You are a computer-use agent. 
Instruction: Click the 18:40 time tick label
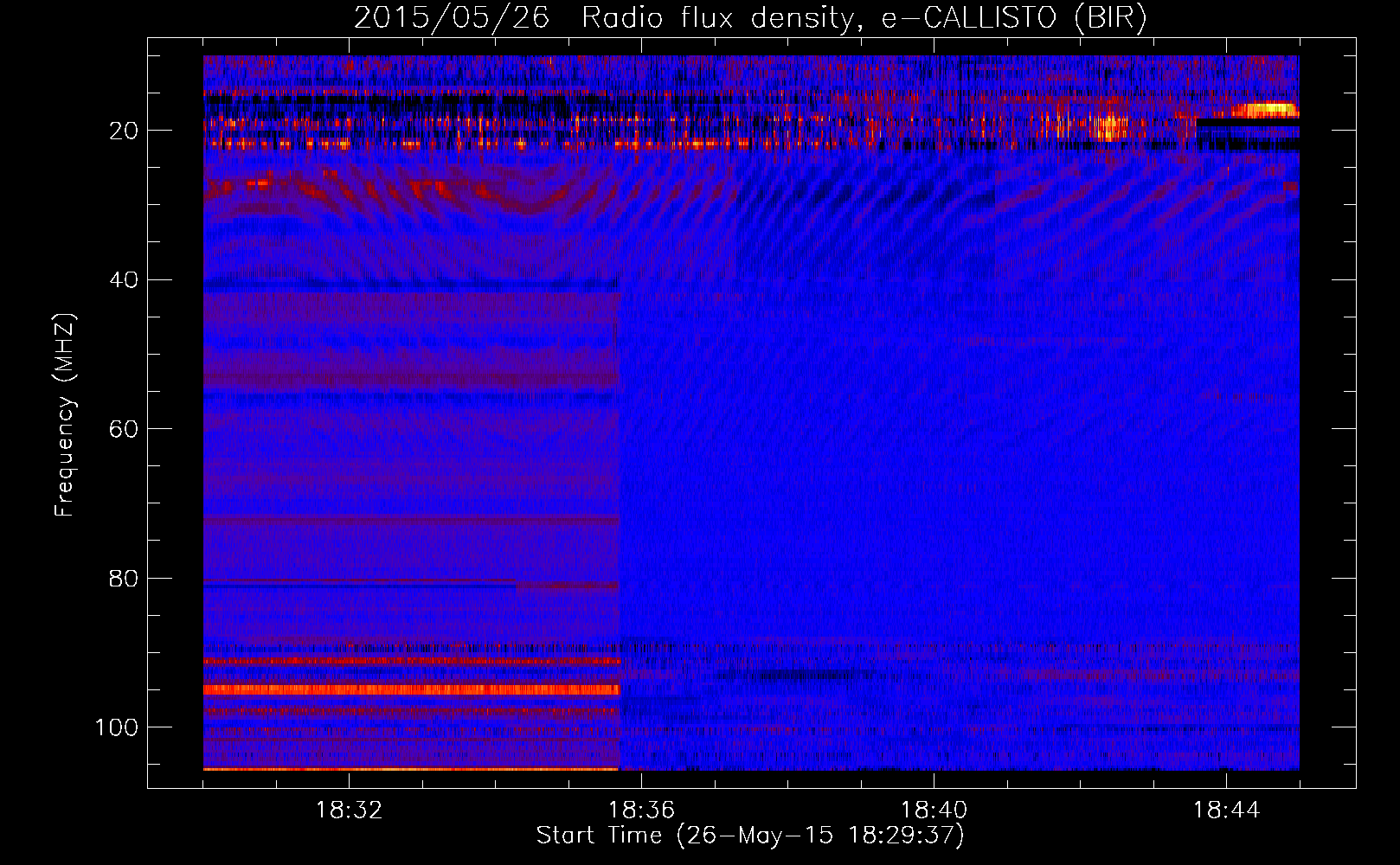tap(934, 811)
